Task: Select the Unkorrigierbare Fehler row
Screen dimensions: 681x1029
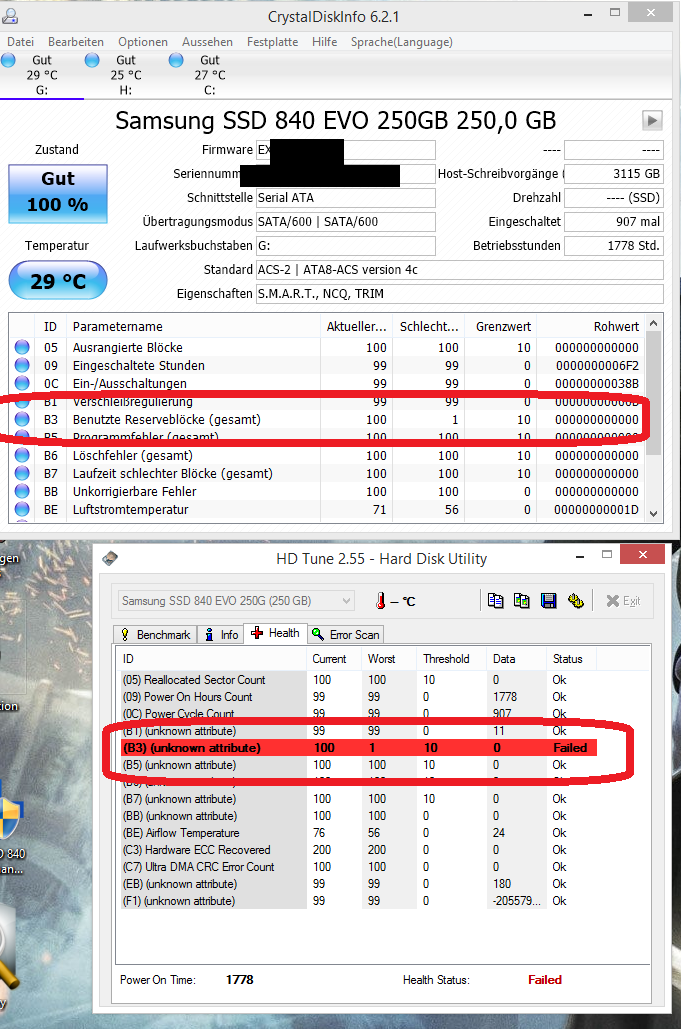Action: pos(327,492)
